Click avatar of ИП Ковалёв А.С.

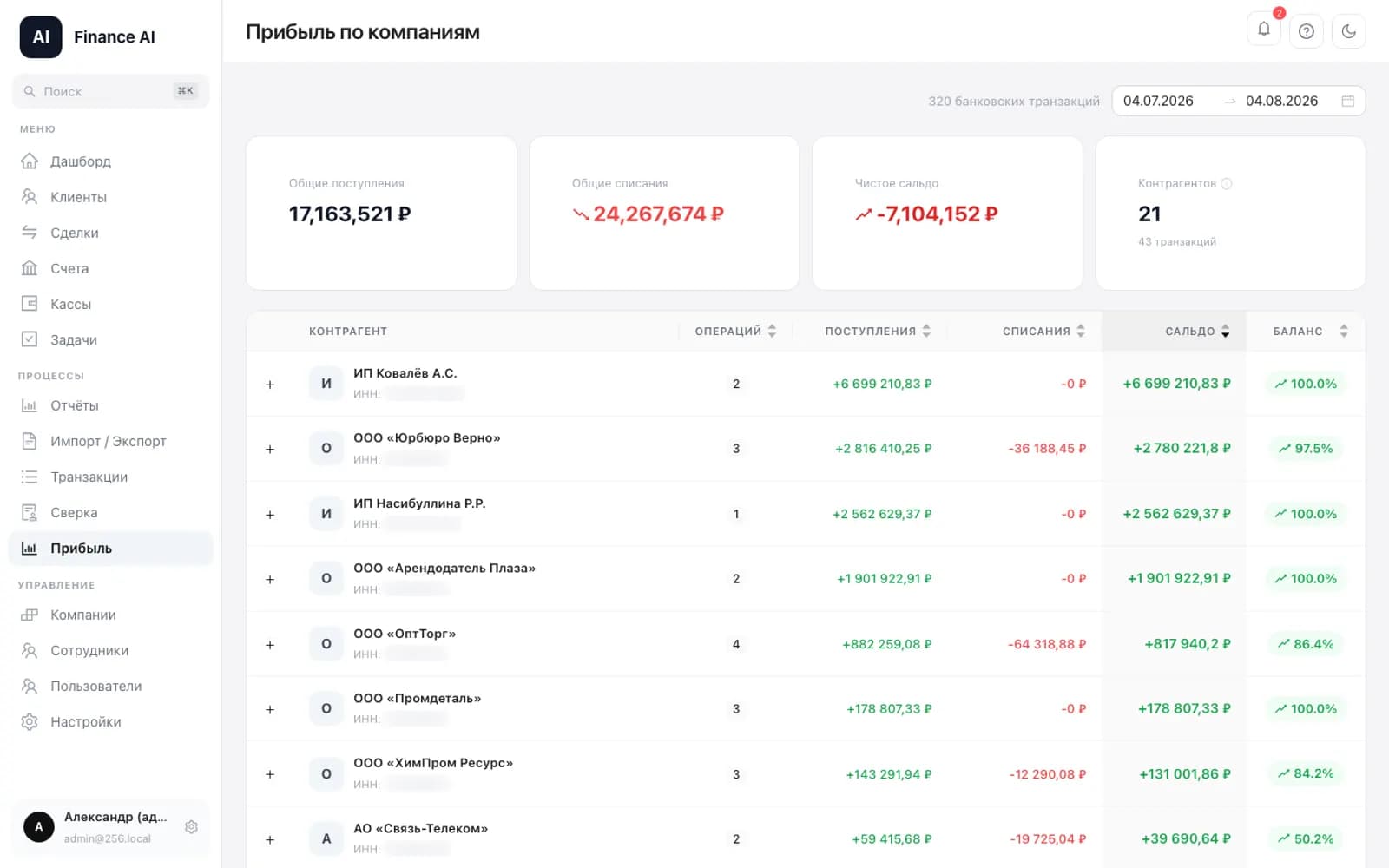326,384
